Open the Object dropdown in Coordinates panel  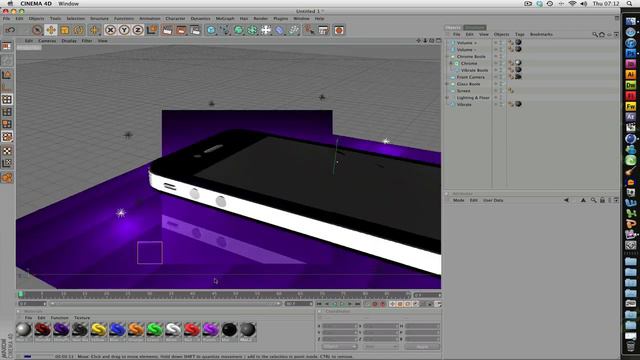pyautogui.click(x=339, y=347)
